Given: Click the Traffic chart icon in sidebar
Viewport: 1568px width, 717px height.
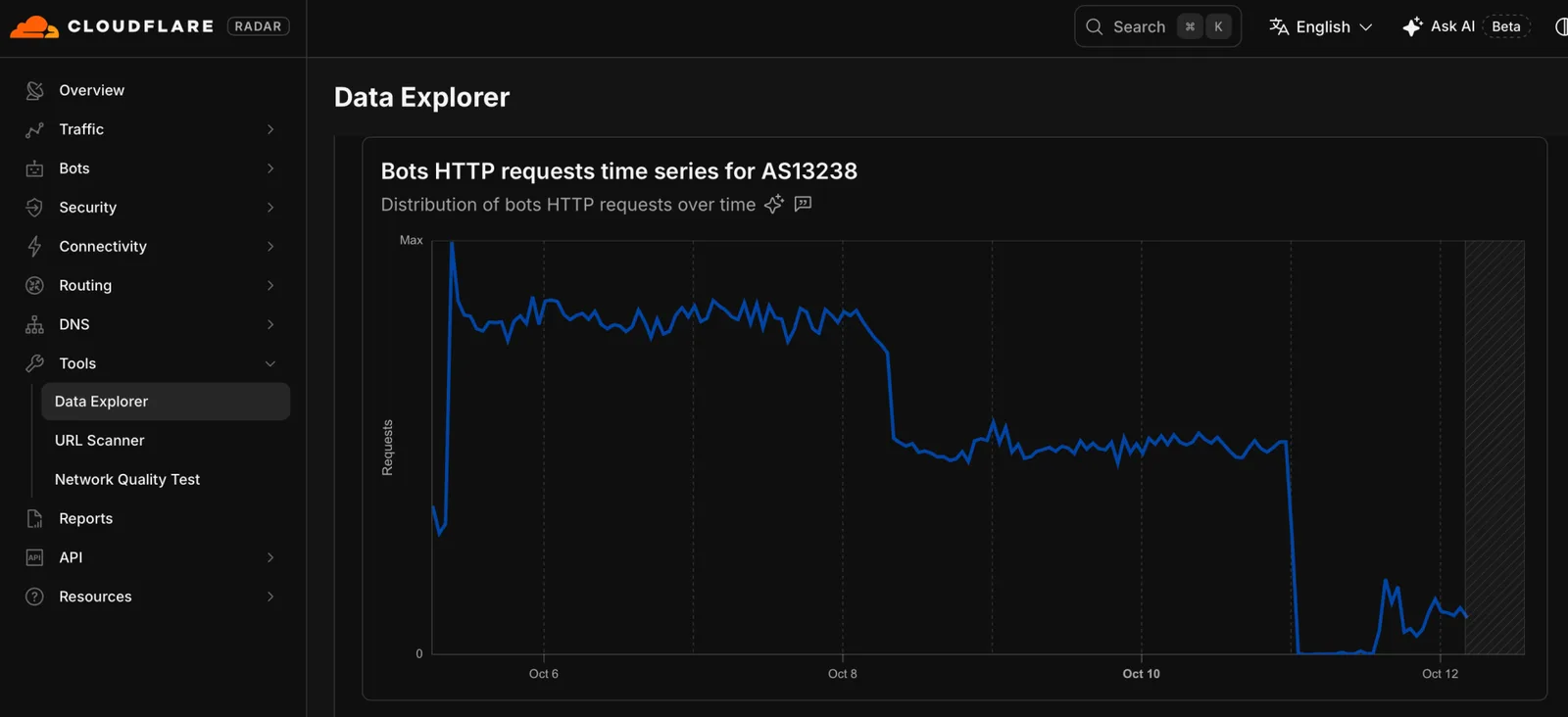Looking at the screenshot, I should click(34, 129).
